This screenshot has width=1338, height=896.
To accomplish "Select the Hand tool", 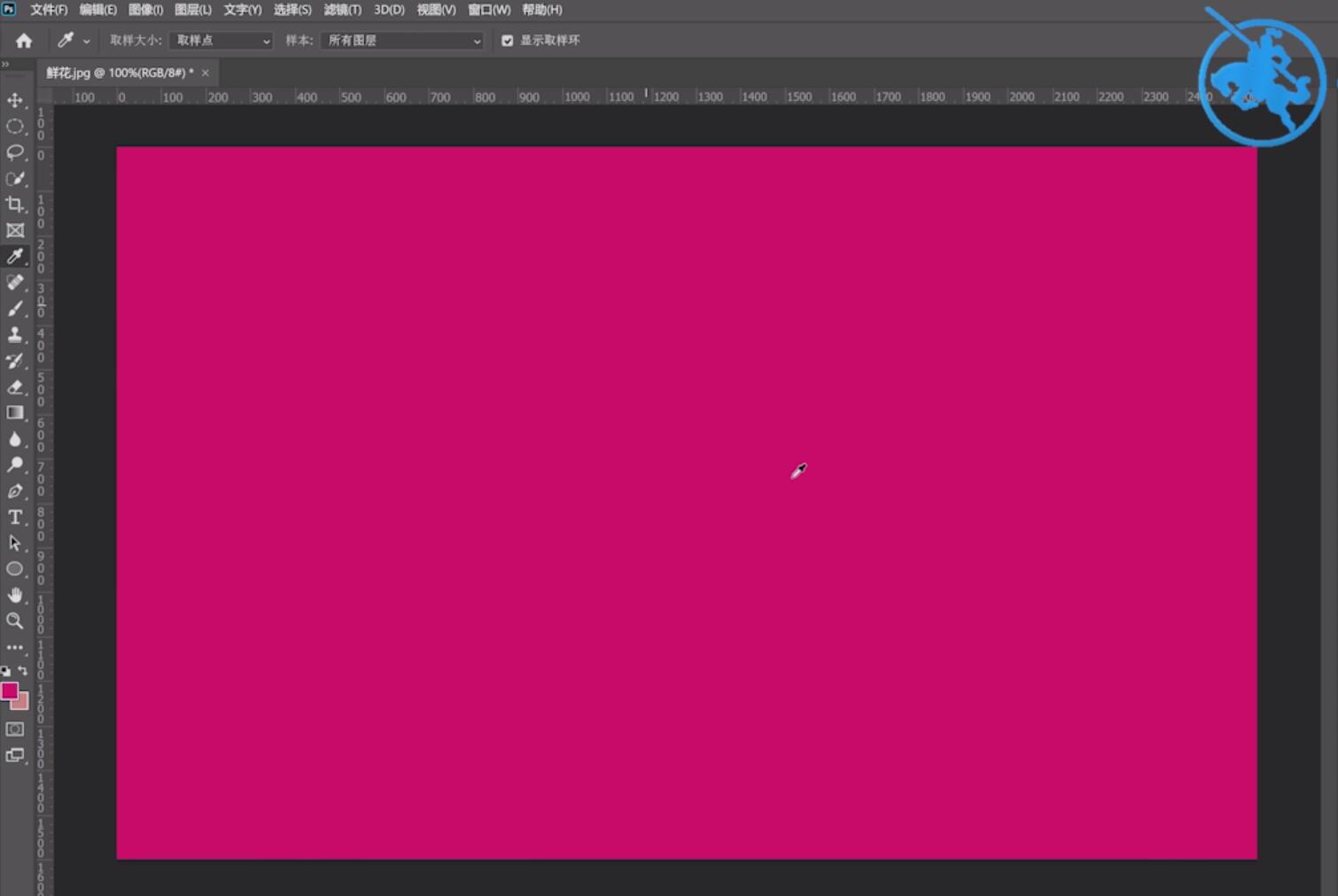I will coord(15,595).
